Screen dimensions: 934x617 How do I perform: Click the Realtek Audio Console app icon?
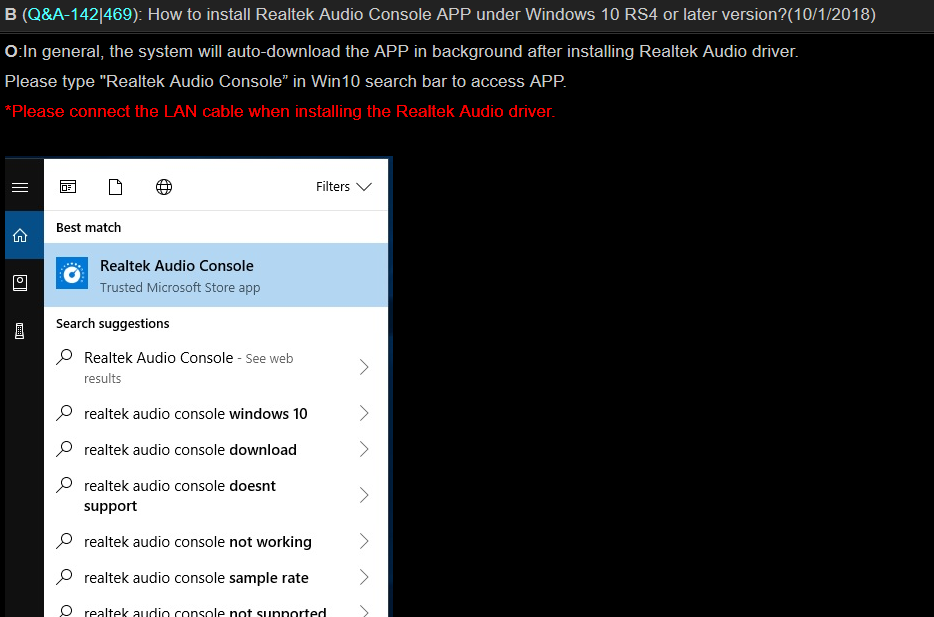point(72,273)
